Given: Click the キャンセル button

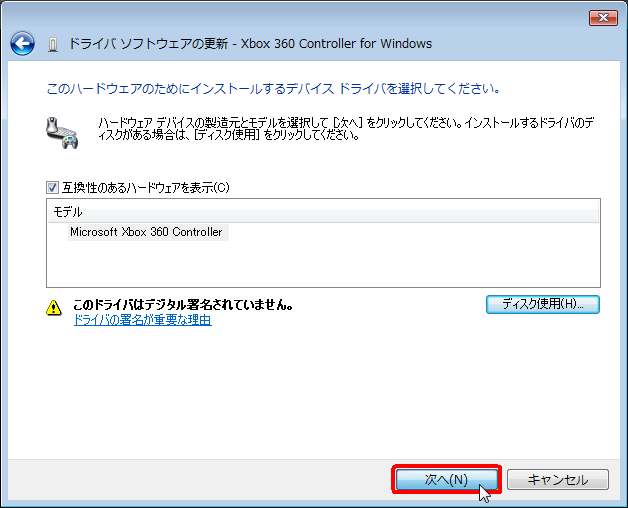Looking at the screenshot, I should [x=558, y=480].
